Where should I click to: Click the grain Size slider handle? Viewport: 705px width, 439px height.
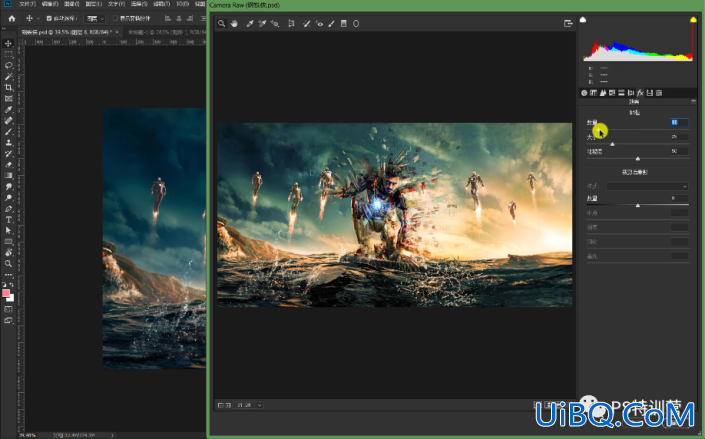pos(612,144)
